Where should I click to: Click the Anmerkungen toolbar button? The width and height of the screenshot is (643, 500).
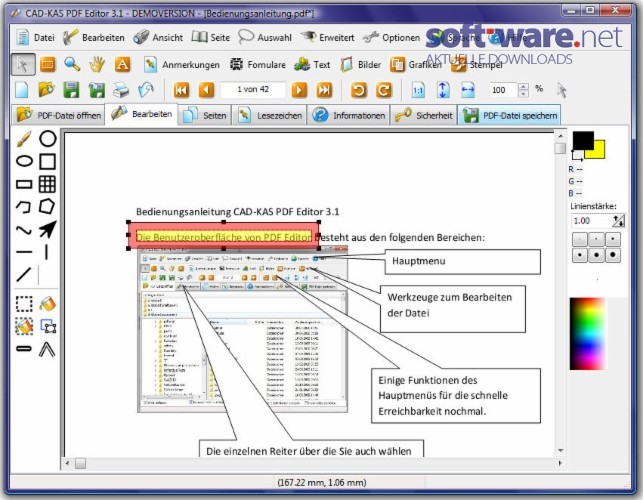point(181,64)
